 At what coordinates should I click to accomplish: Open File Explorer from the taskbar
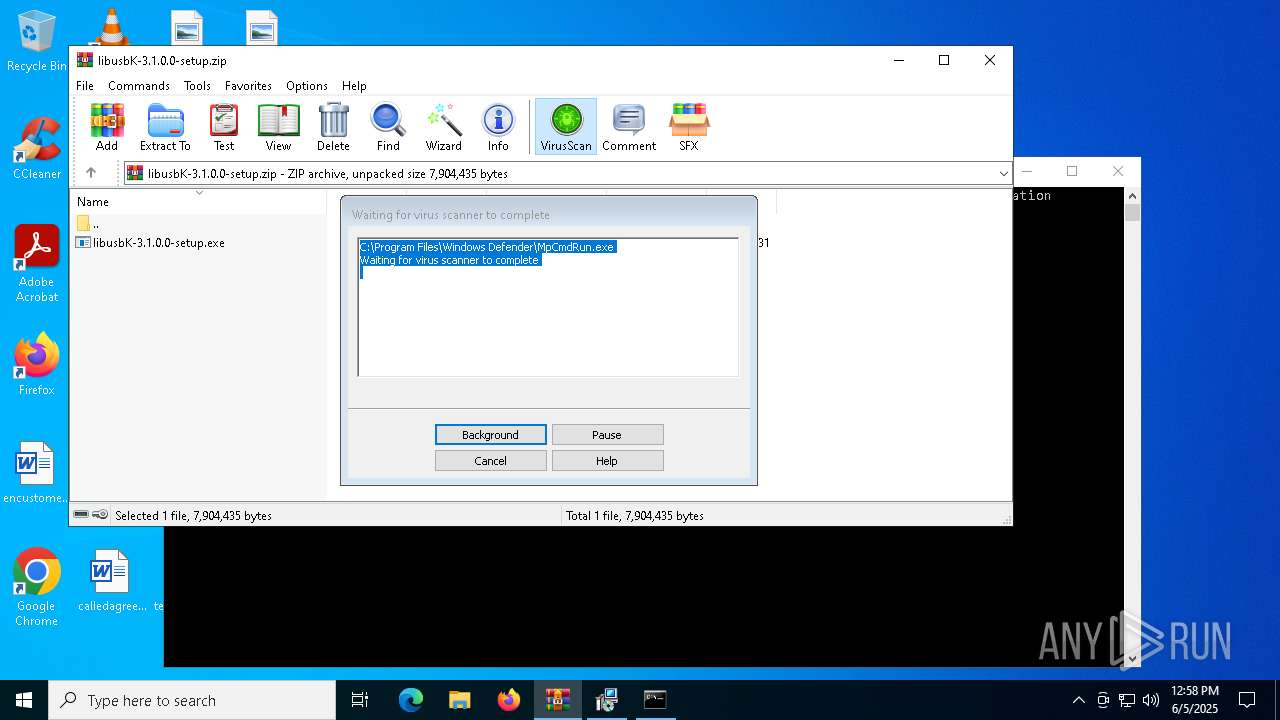click(x=459, y=700)
